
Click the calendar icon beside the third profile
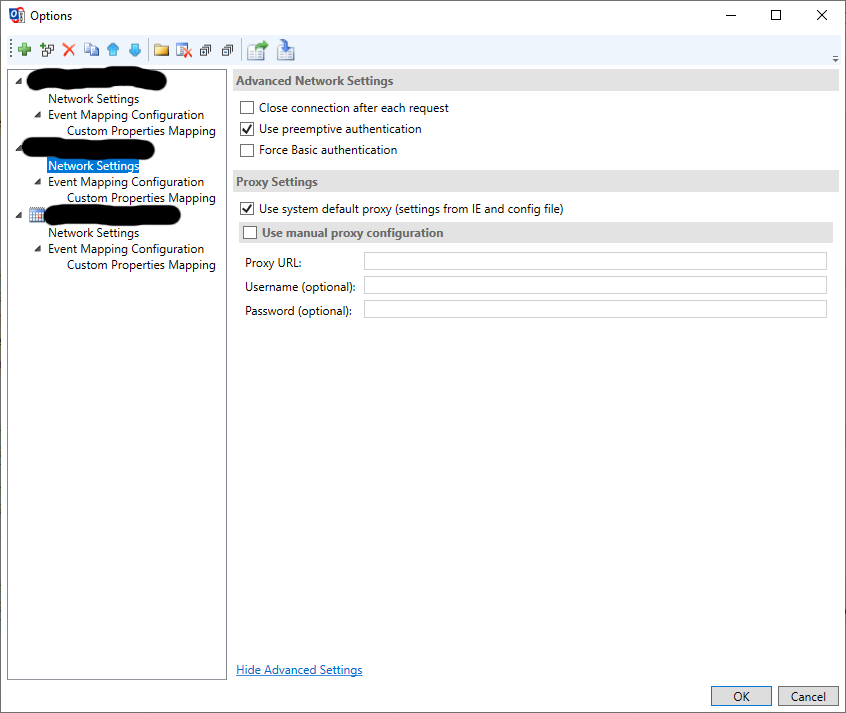[x=37, y=215]
